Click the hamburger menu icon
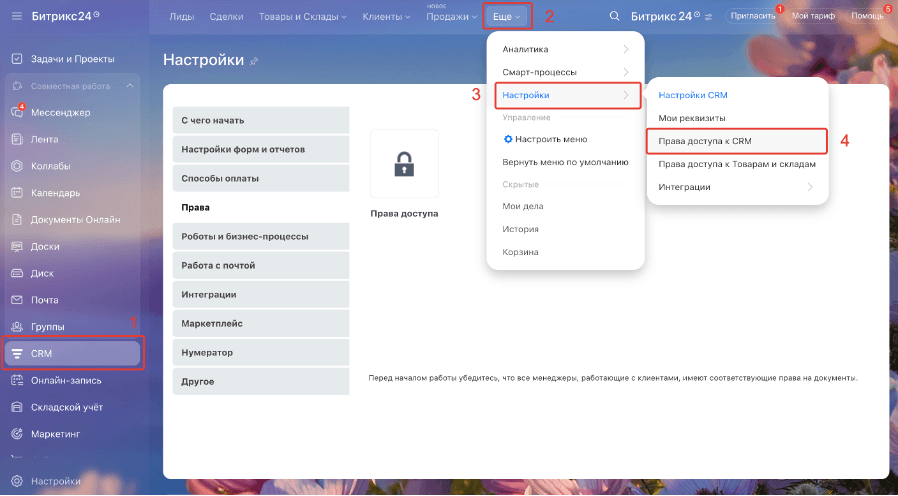 pos(16,17)
